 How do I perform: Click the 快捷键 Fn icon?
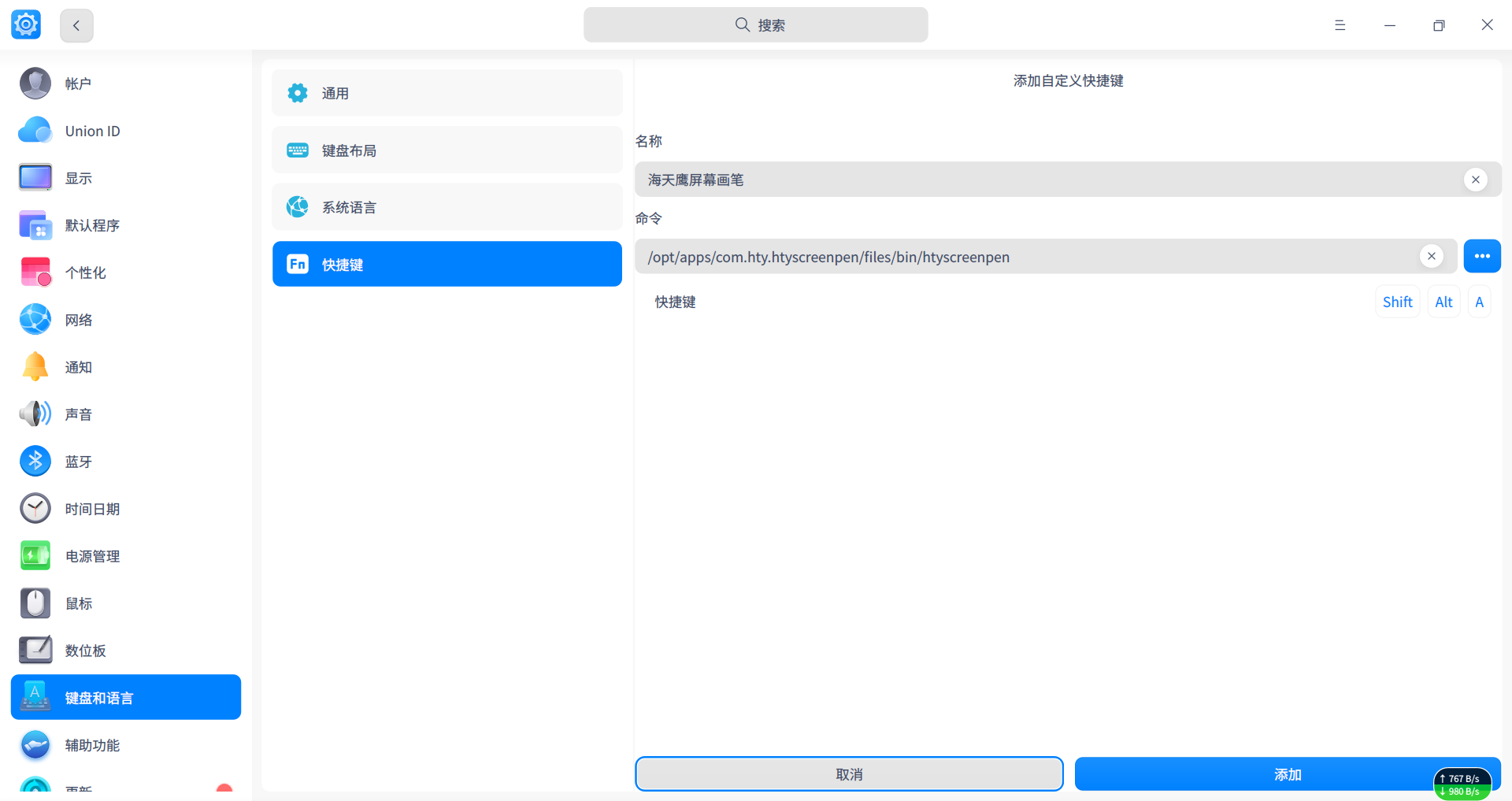tap(298, 265)
